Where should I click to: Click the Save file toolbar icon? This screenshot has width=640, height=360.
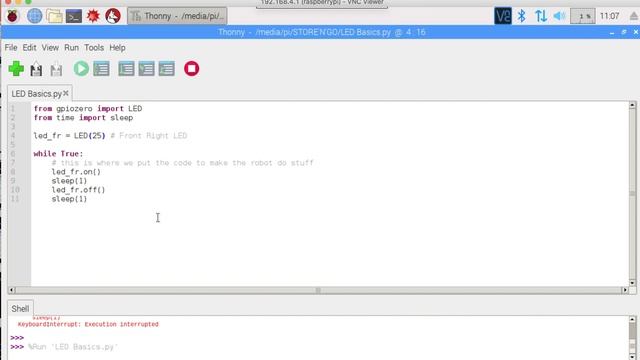(x=56, y=69)
